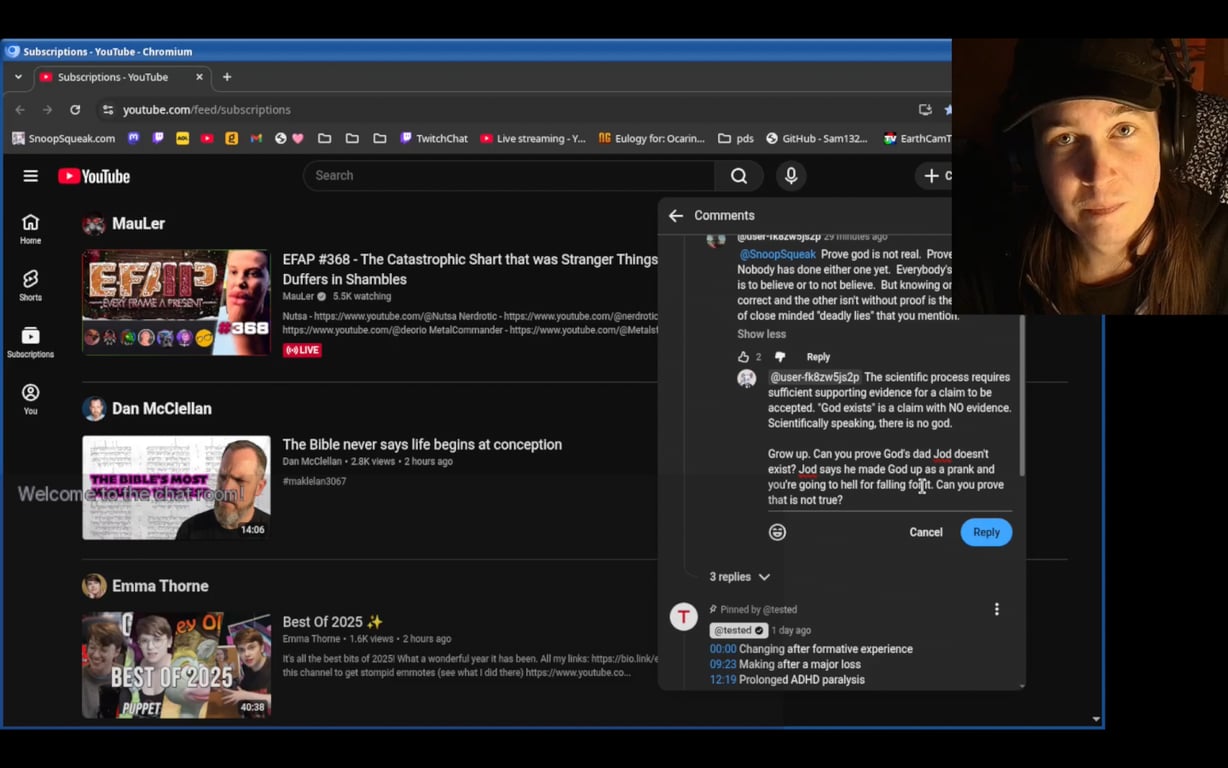Go back from Comments panel arrow

(x=676, y=215)
